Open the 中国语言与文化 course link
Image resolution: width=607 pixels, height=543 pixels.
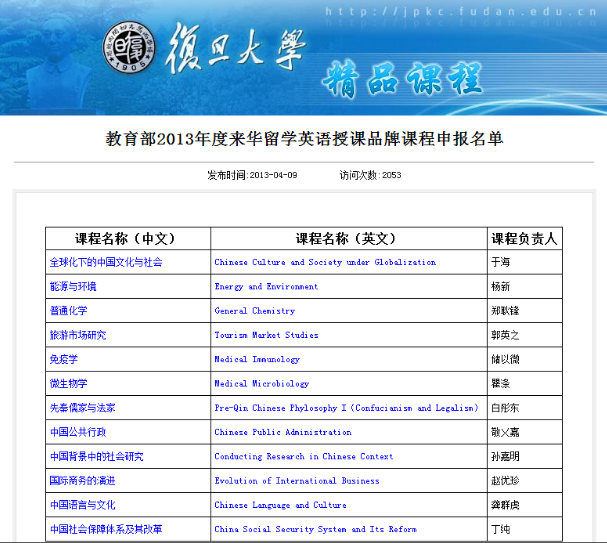pyautogui.click(x=82, y=505)
